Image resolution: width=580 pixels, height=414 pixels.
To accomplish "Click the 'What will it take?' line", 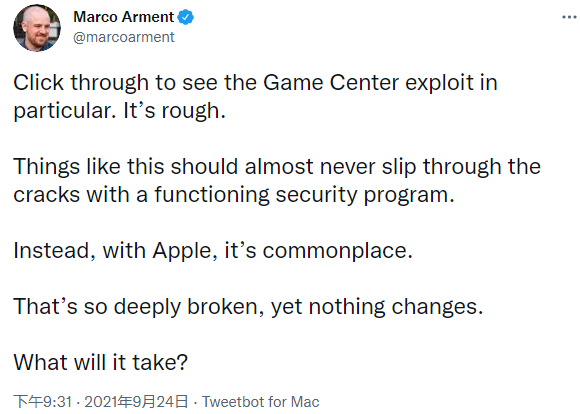I will coord(101,362).
